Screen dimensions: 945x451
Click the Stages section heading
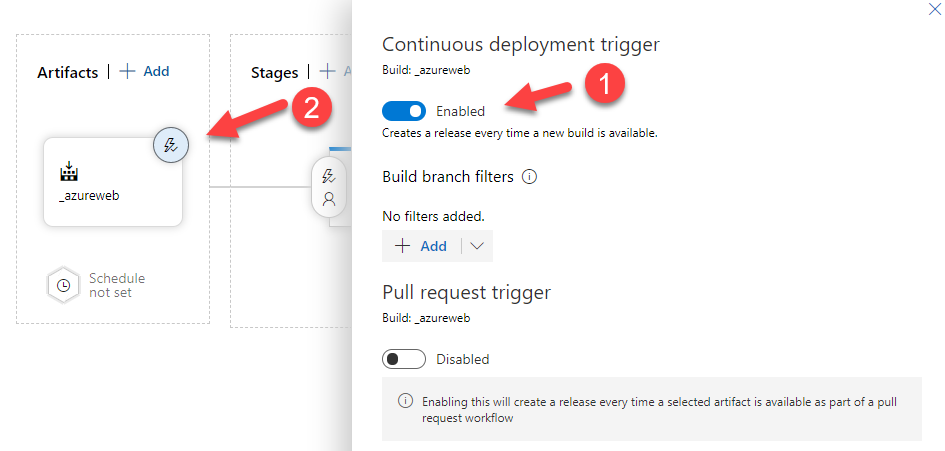274,73
